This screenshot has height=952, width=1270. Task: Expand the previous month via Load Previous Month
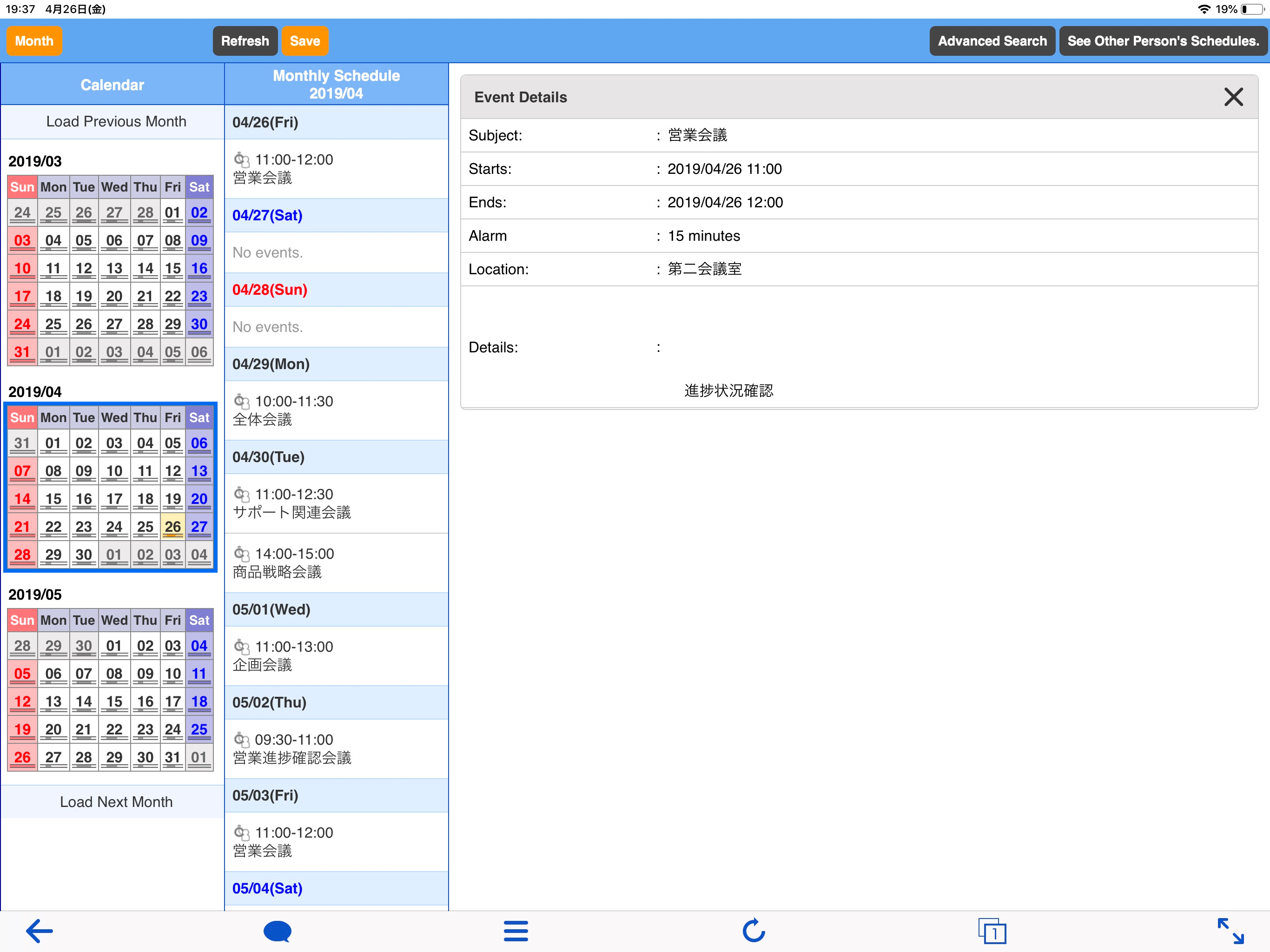[x=116, y=121]
